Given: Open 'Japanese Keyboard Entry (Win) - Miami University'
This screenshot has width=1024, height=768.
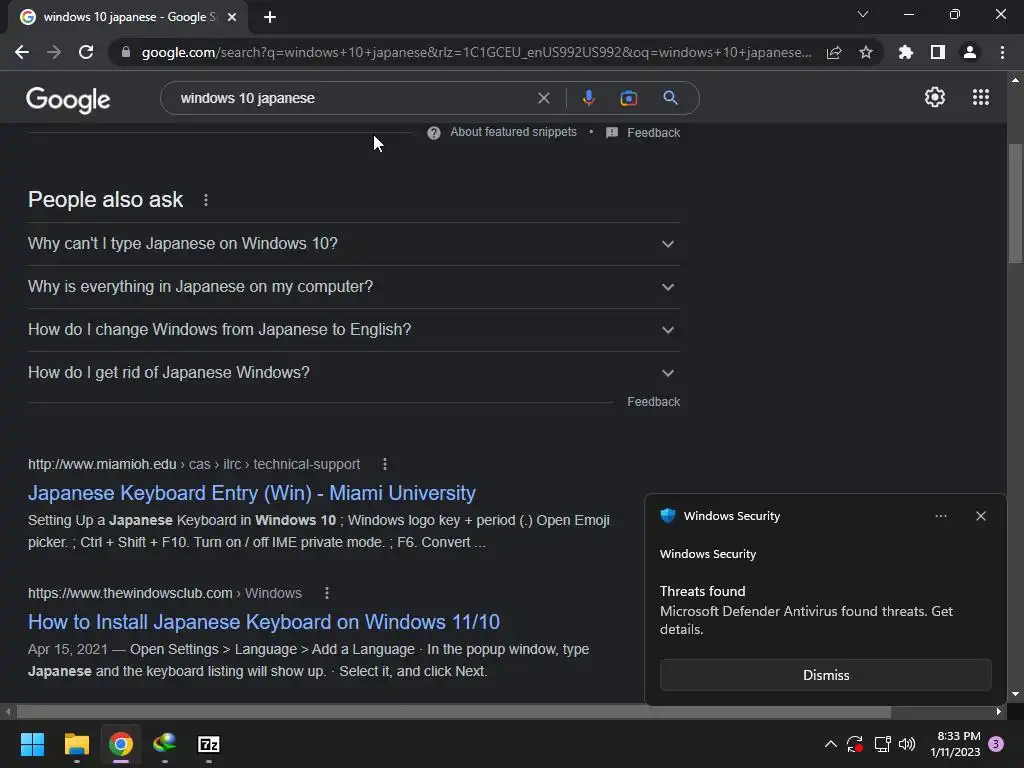Looking at the screenshot, I should (251, 493).
